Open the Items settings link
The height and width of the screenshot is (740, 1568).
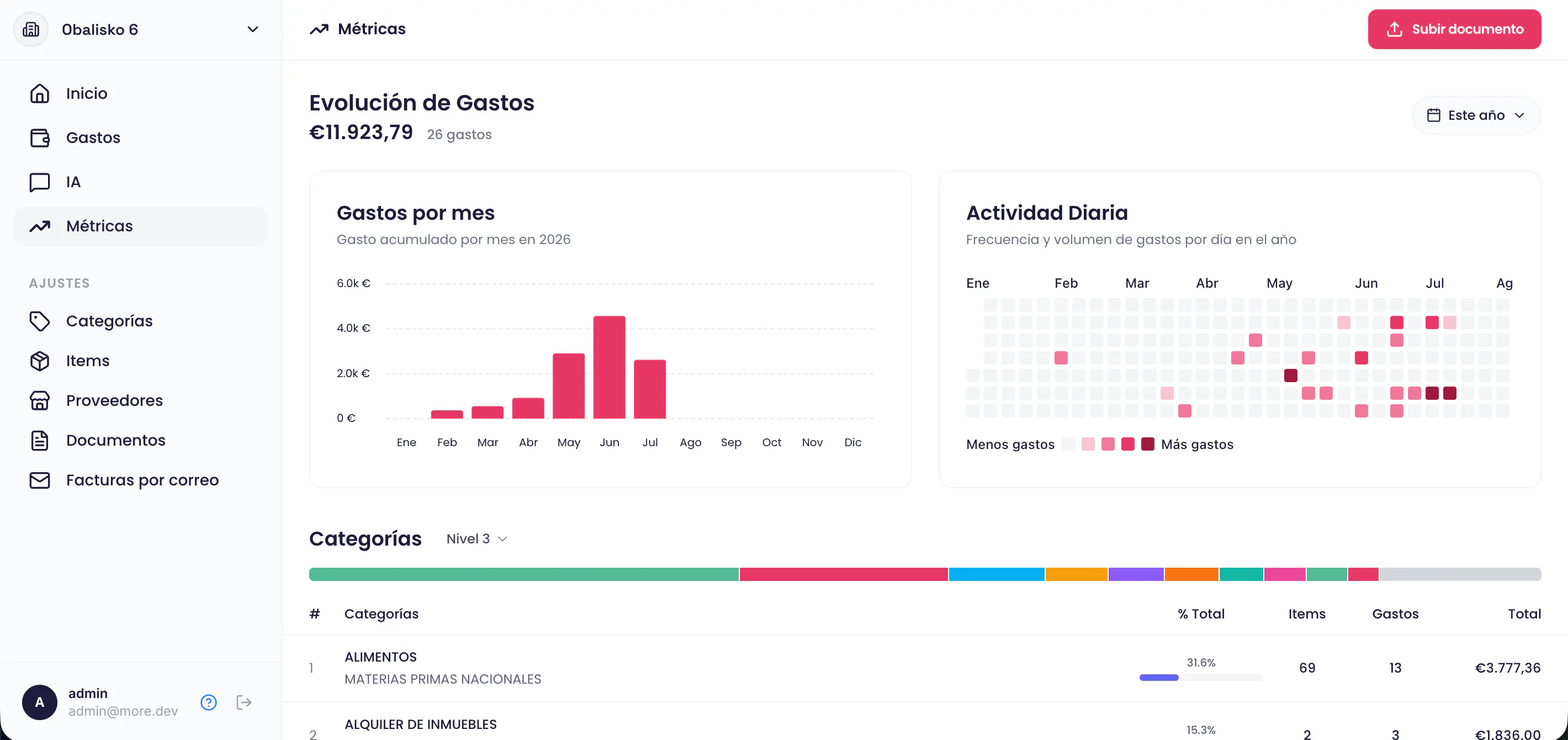click(141, 361)
